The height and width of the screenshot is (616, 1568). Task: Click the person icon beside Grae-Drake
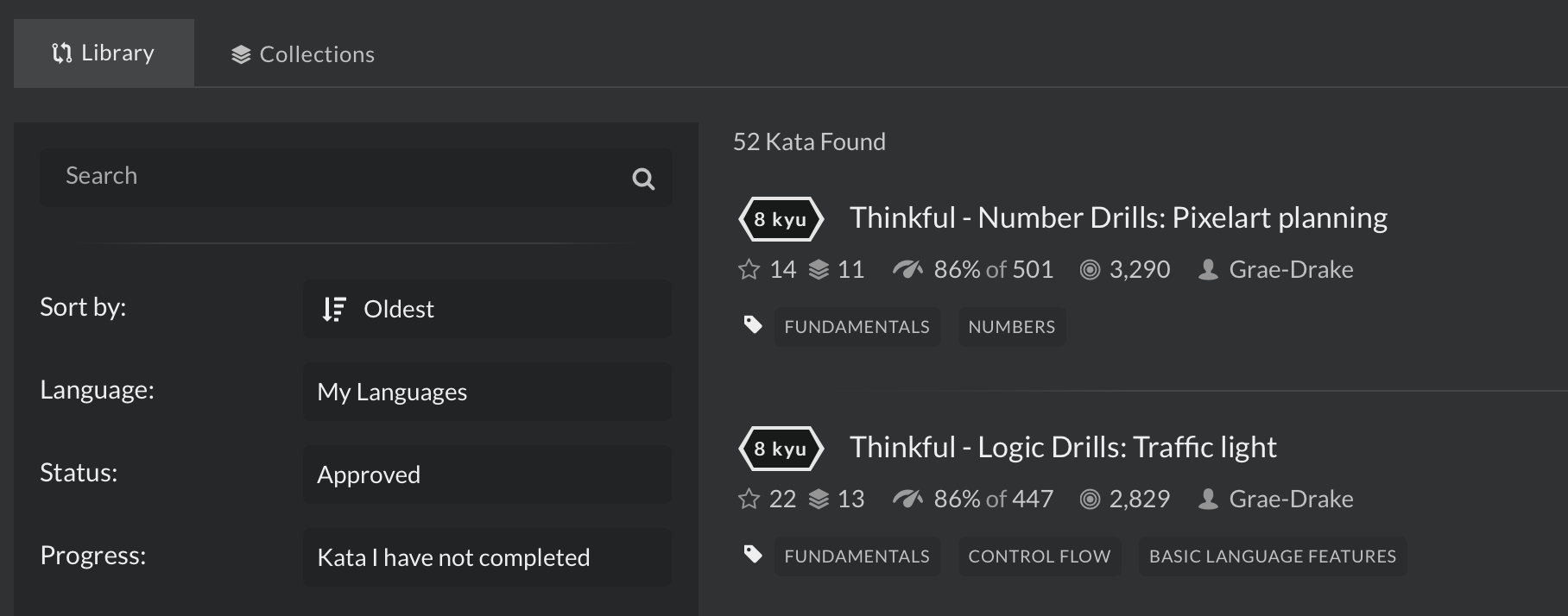(x=1206, y=268)
